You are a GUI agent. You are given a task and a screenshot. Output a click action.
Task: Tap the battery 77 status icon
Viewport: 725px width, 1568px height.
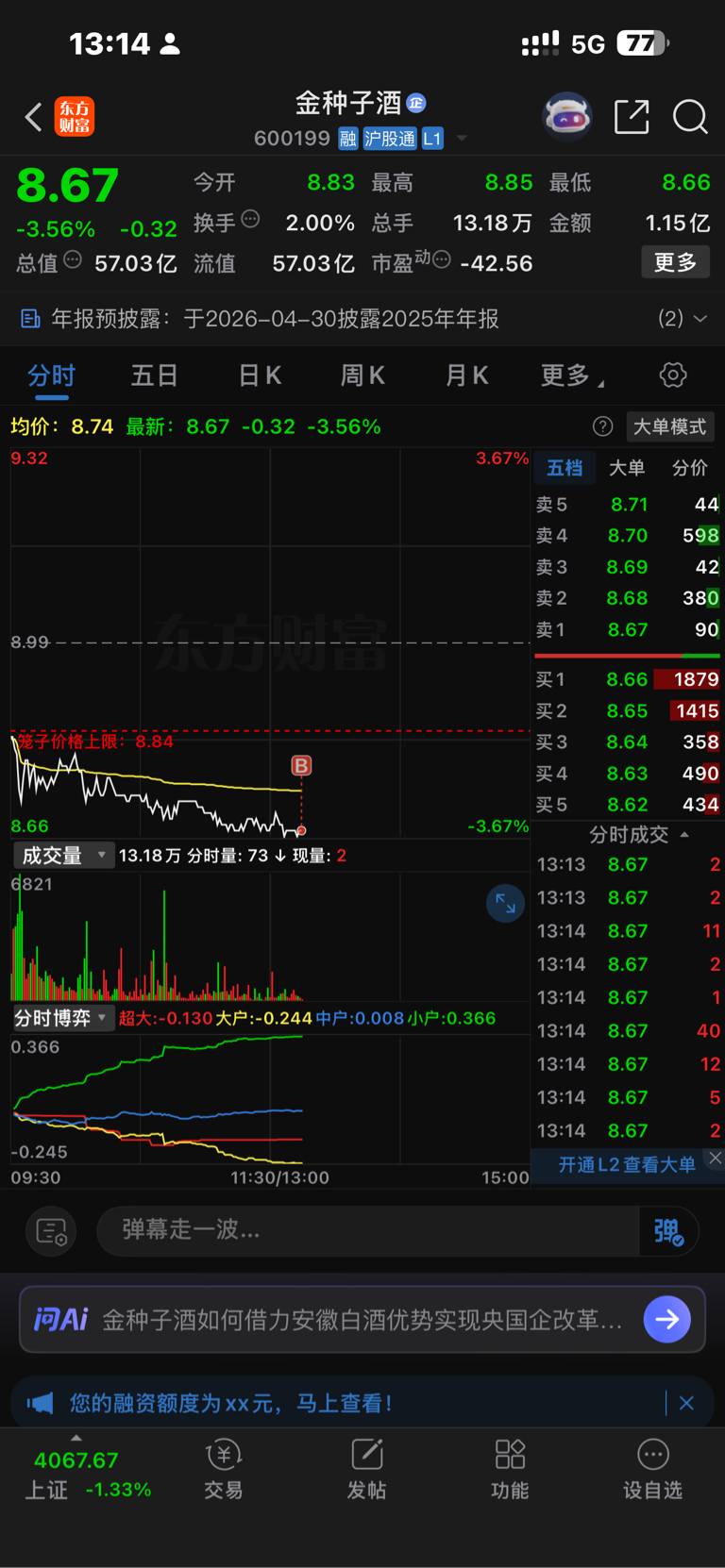pos(643,43)
